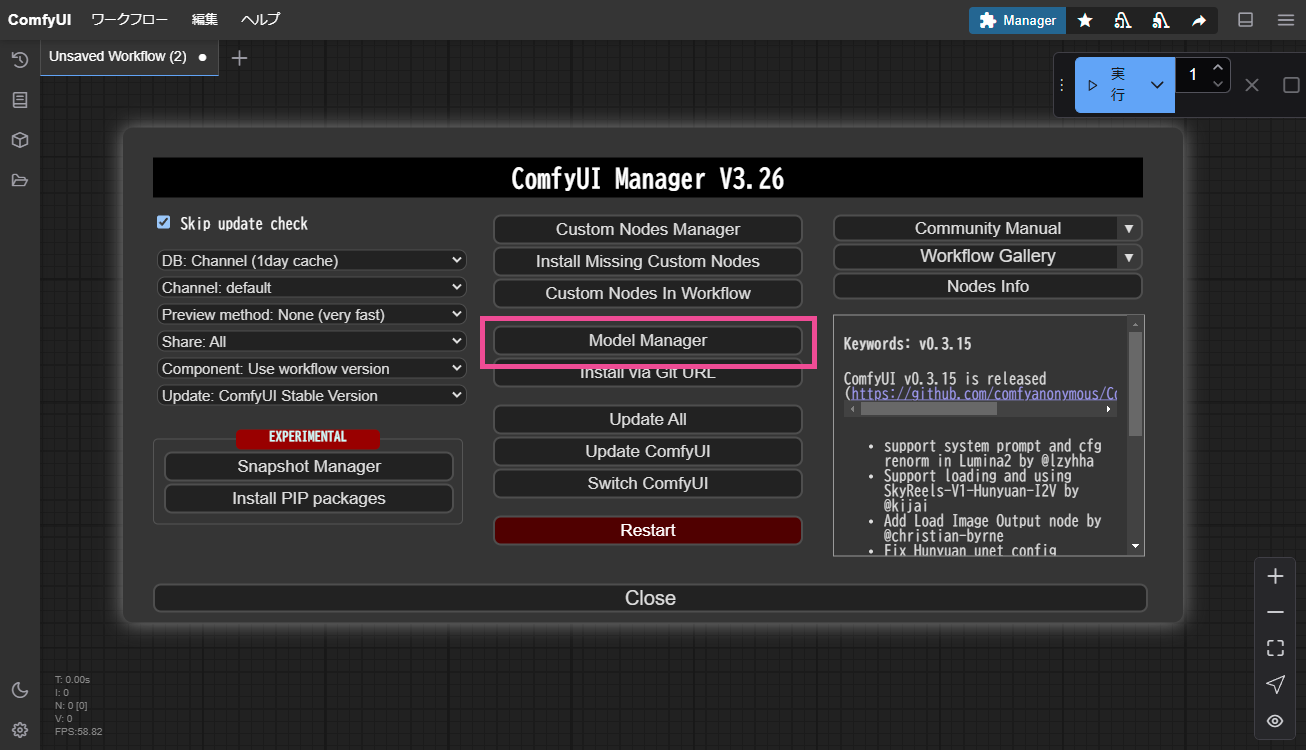The width and height of the screenshot is (1306, 750).
Task: Open the queue history sidebar icon
Action: 19,60
